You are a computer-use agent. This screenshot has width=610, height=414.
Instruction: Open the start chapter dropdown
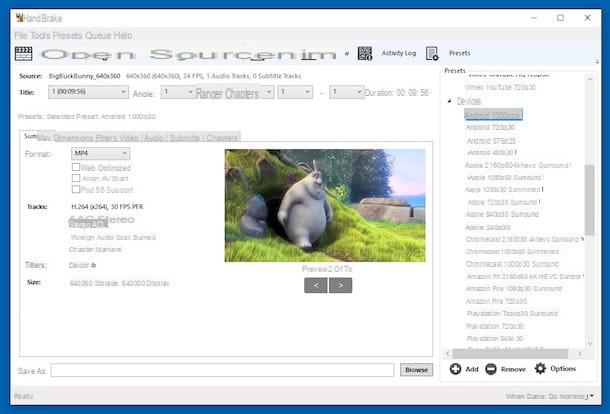pyautogui.click(x=295, y=92)
